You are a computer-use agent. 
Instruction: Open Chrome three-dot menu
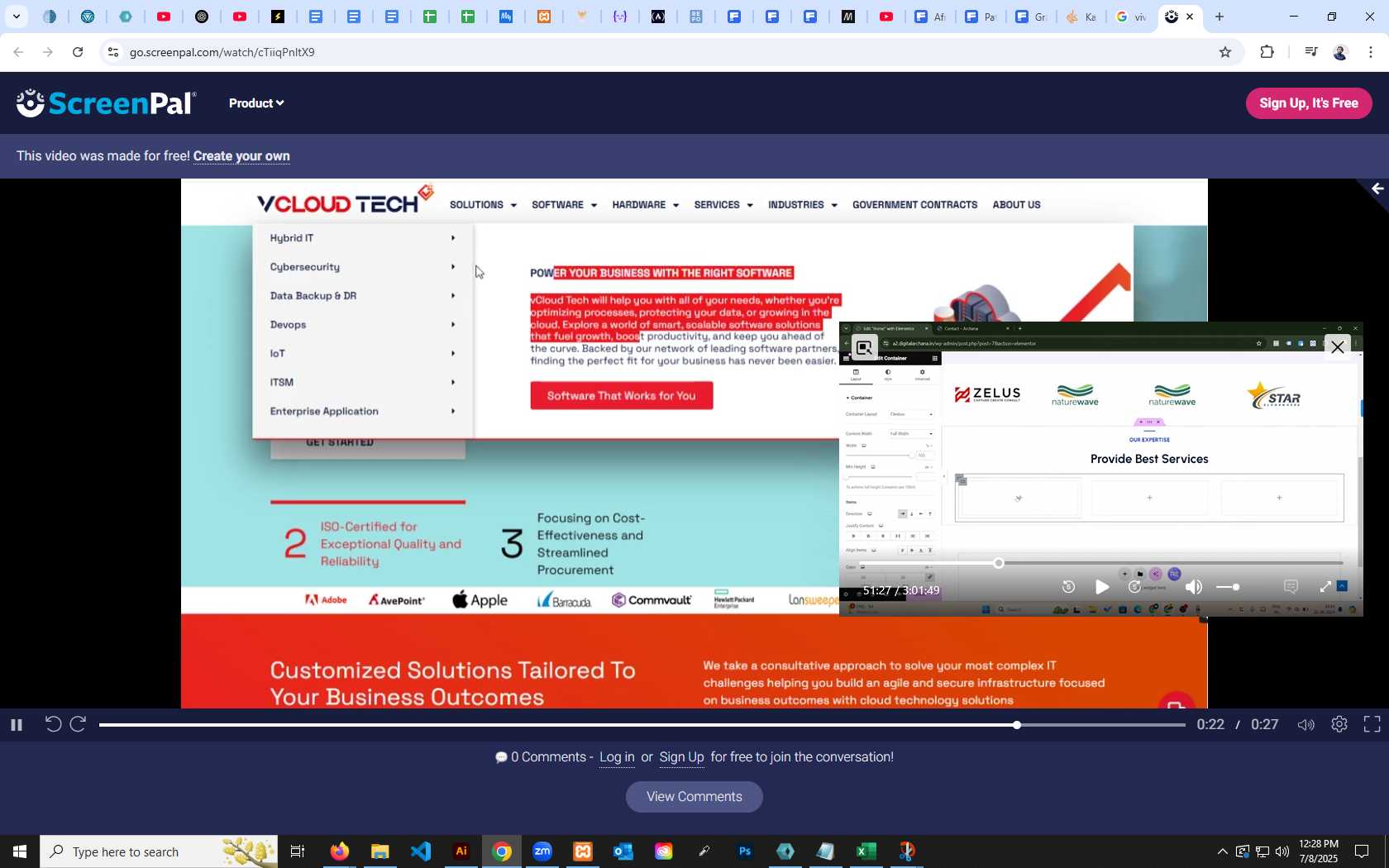tap(1371, 52)
